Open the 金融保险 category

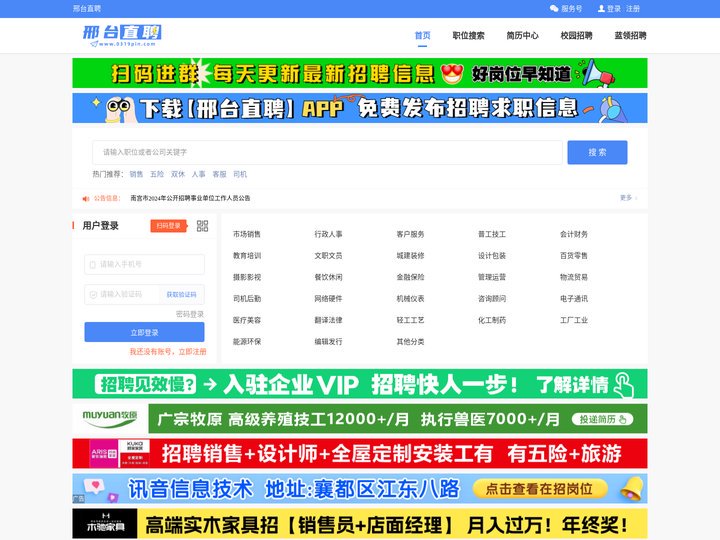coord(411,277)
